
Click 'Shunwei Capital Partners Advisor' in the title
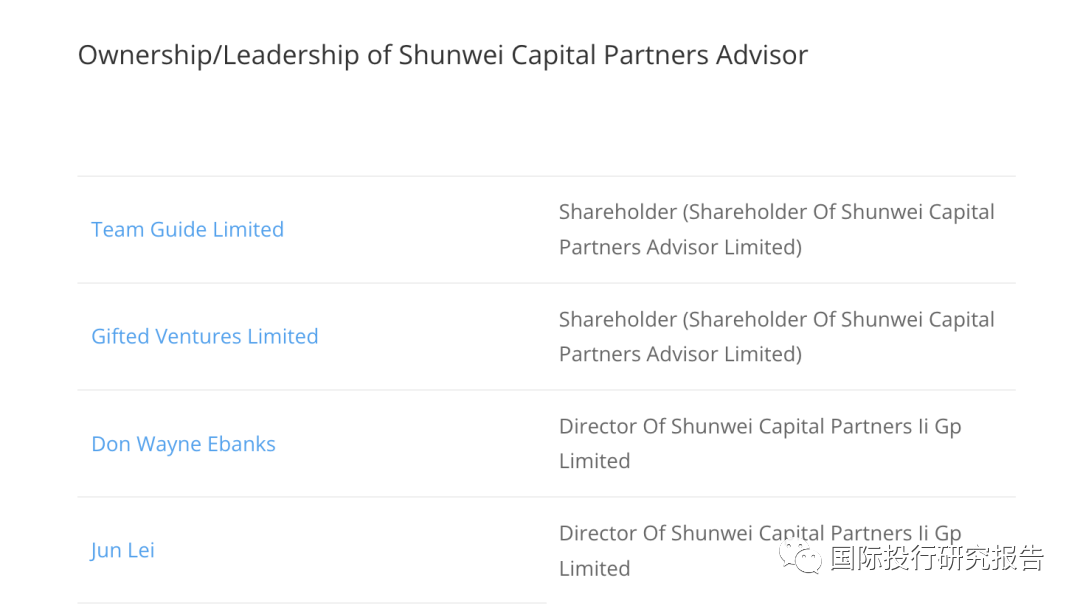[603, 55]
